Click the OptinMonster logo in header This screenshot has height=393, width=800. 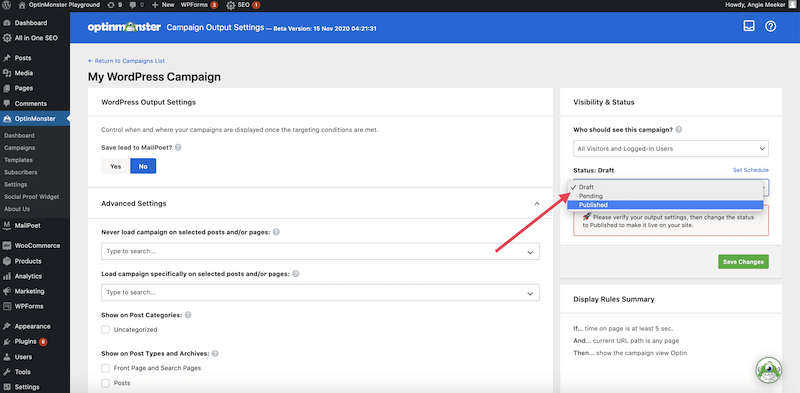tap(124, 27)
